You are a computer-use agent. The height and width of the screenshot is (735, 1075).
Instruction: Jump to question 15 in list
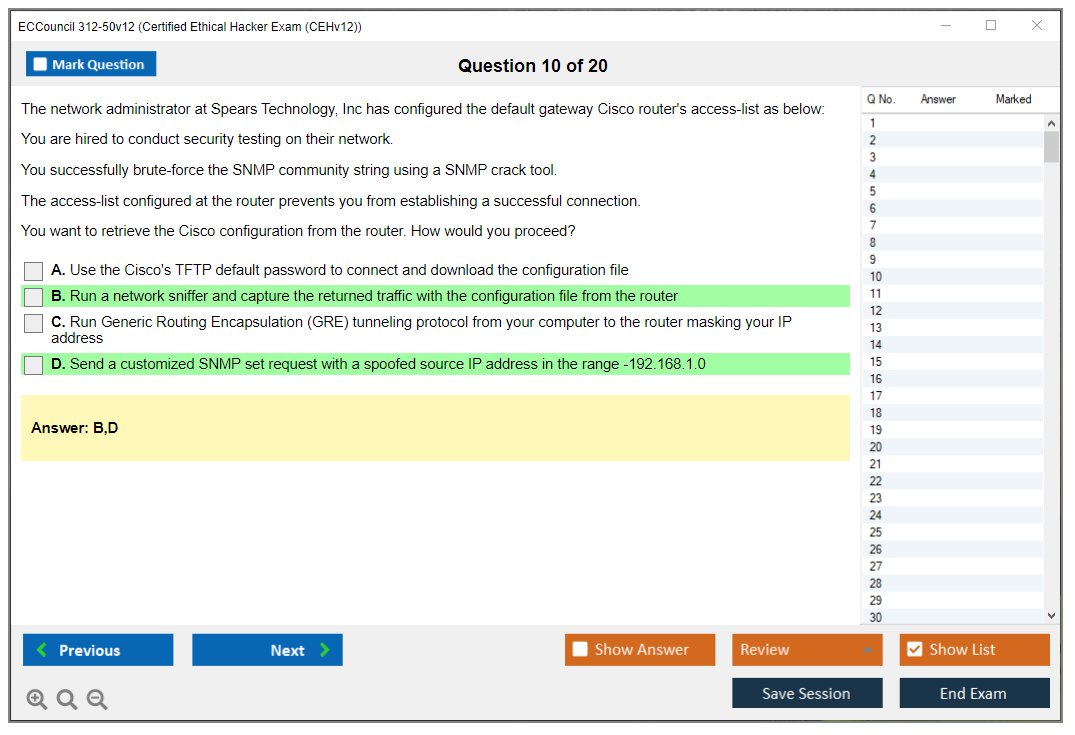pyautogui.click(x=876, y=362)
